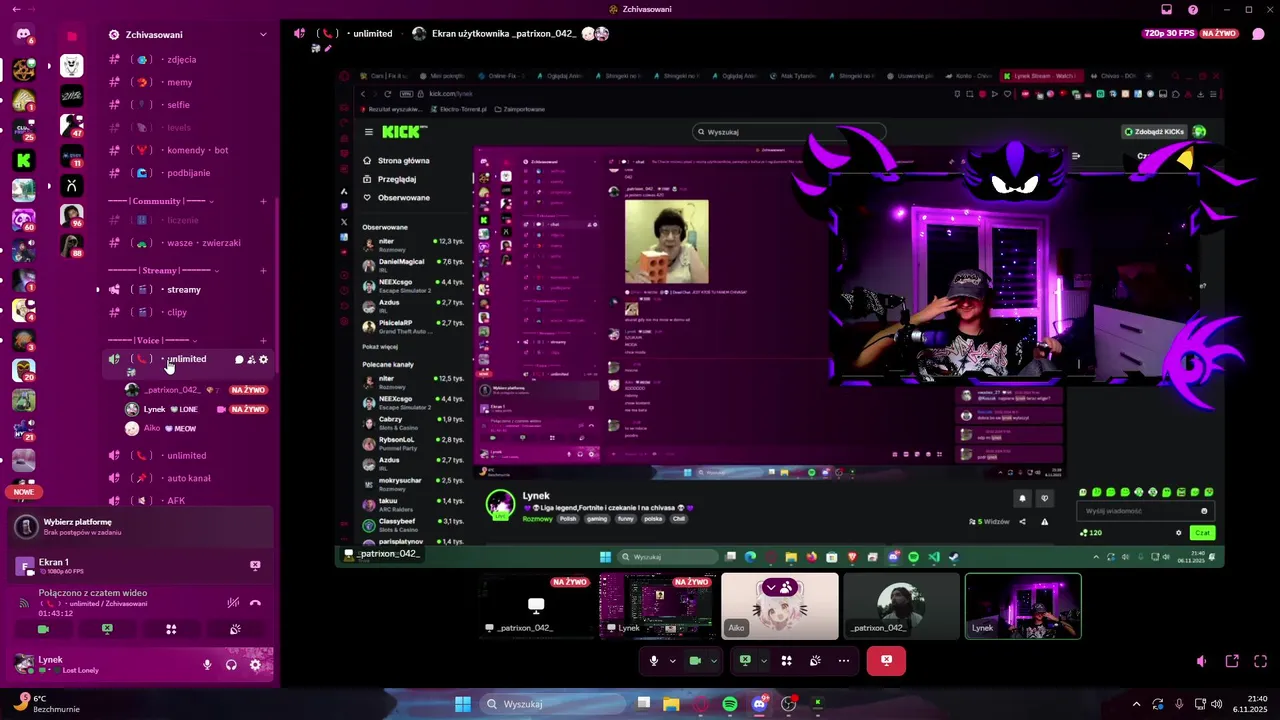Image resolution: width=1280 pixels, height=720 pixels.
Task: Open the inbox icon in title bar
Action: pyautogui.click(x=1166, y=9)
